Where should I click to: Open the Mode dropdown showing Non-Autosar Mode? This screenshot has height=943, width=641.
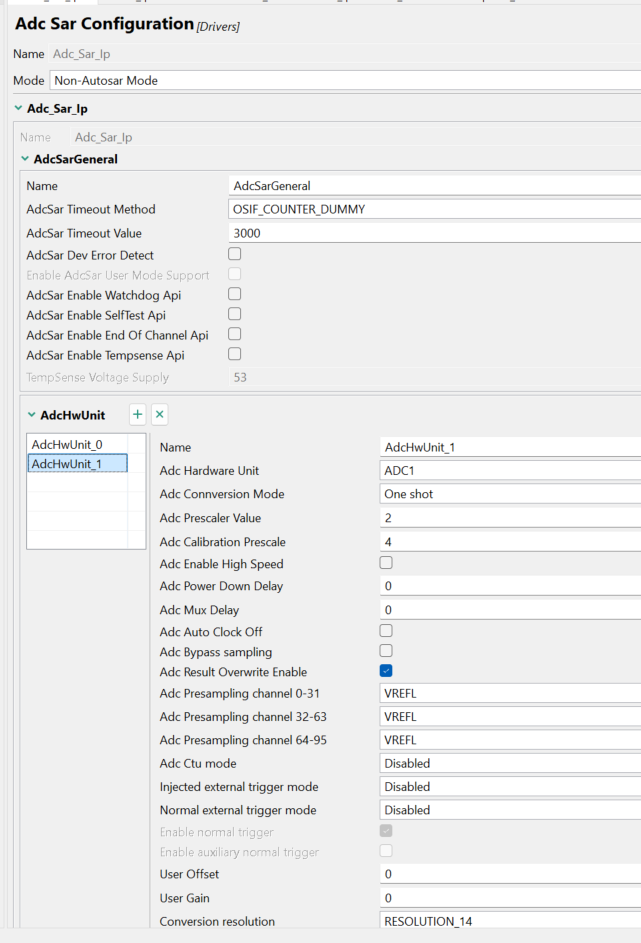340,80
